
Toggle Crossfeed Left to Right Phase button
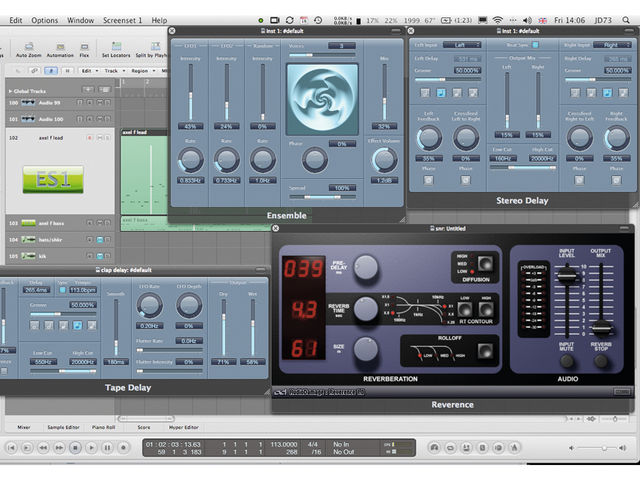pyautogui.click(x=466, y=180)
